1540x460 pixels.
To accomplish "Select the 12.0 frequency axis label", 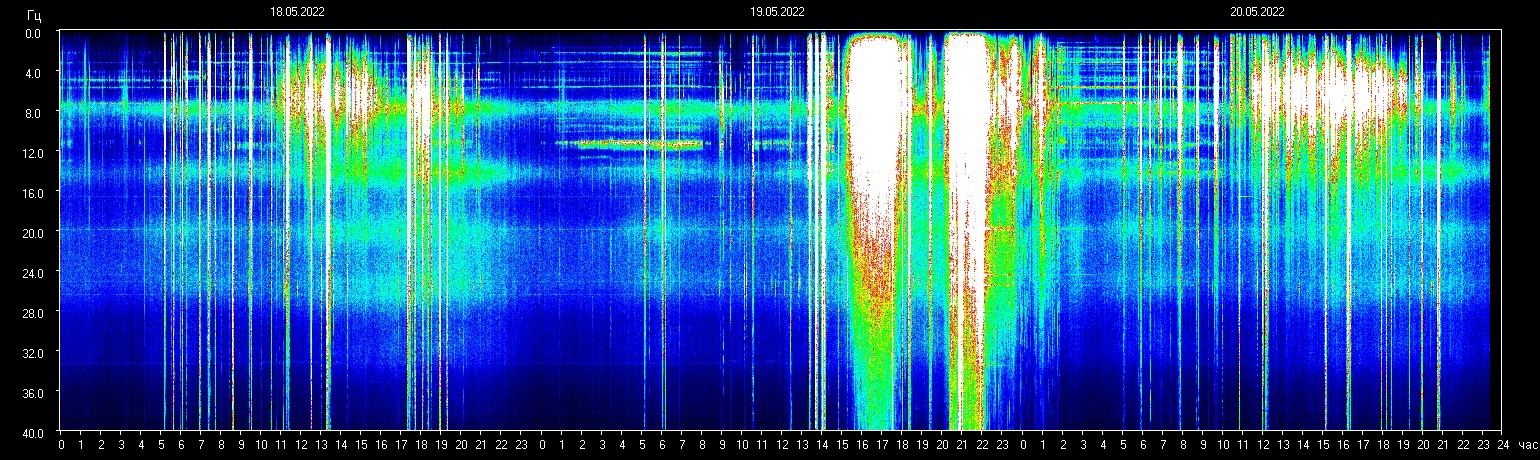I will [x=32, y=153].
